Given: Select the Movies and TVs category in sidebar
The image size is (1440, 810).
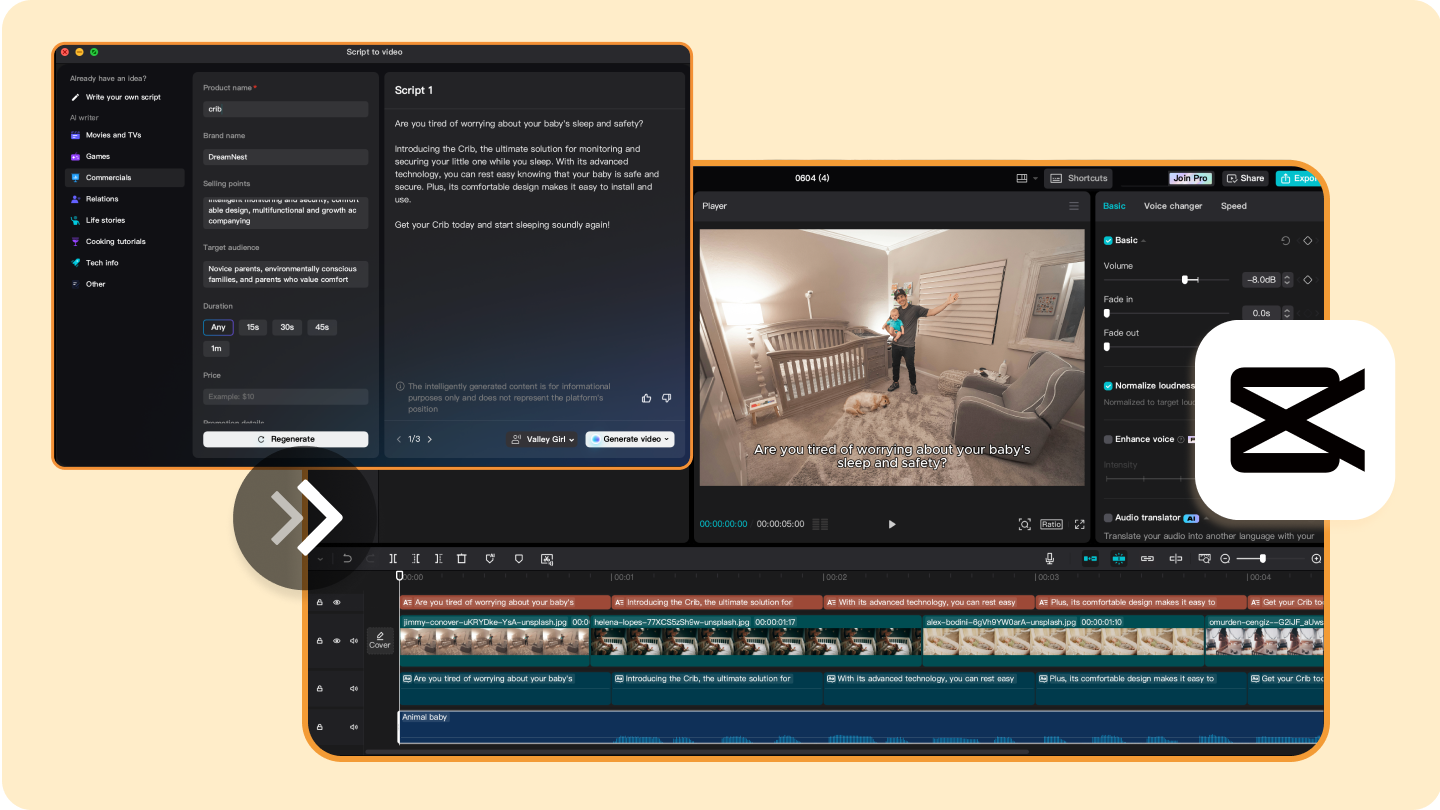Looking at the screenshot, I should (112, 135).
